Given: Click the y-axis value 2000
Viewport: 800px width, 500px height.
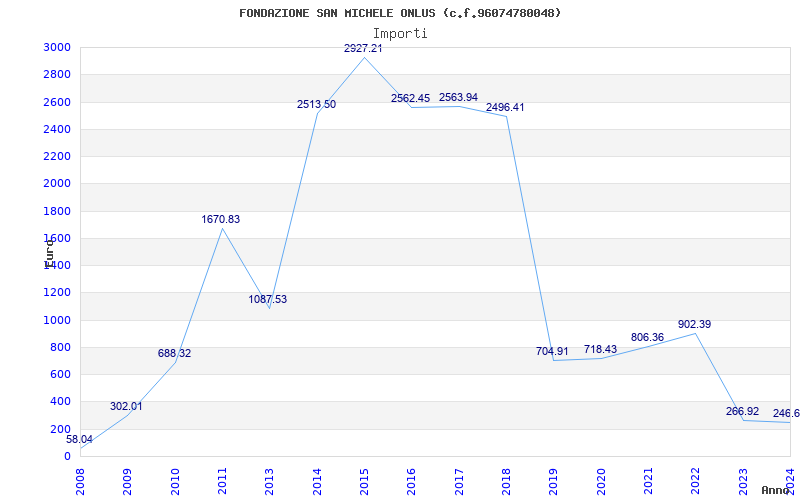Looking at the screenshot, I should point(58,184).
